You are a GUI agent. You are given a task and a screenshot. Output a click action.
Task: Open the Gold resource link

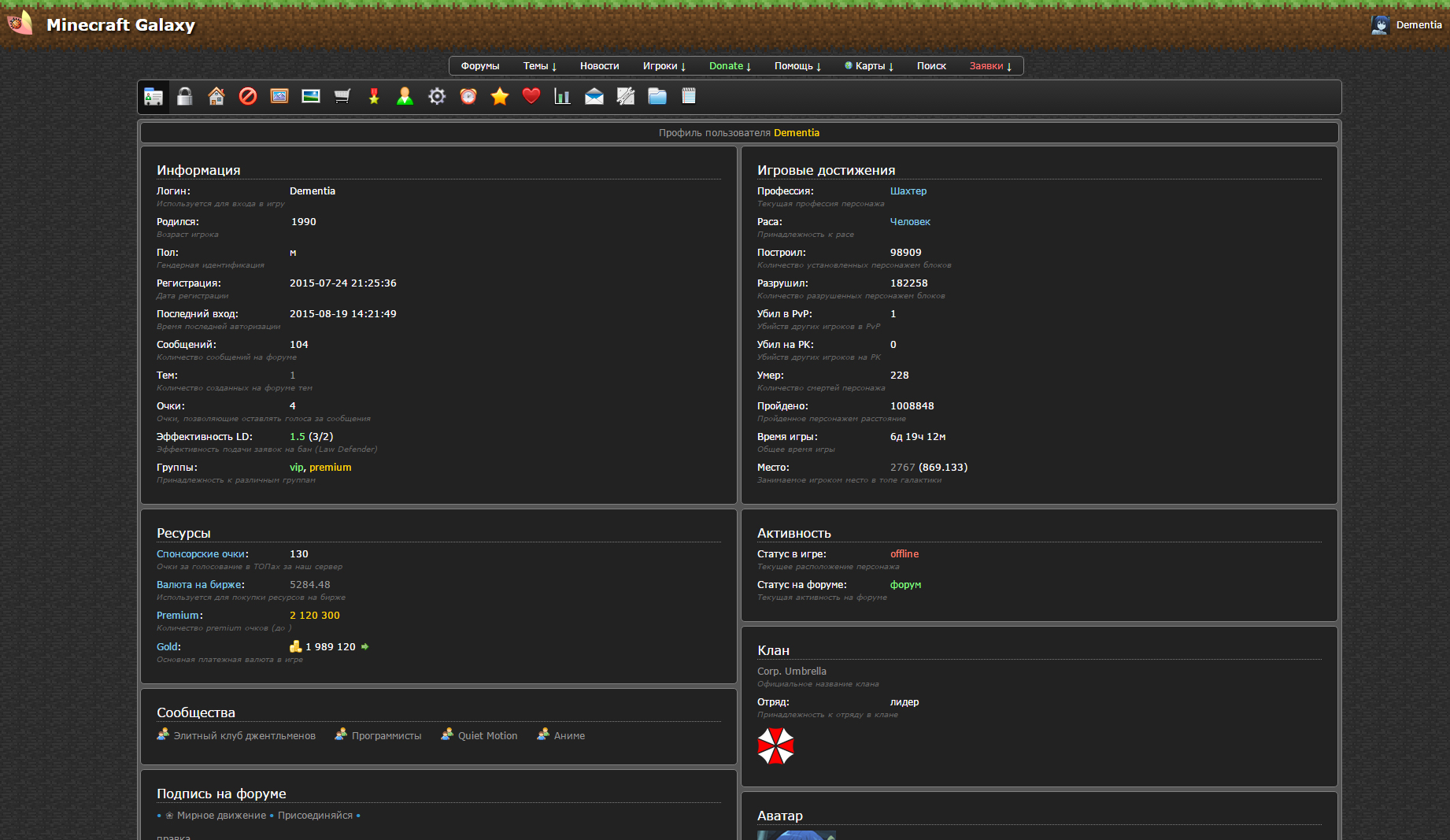click(167, 647)
